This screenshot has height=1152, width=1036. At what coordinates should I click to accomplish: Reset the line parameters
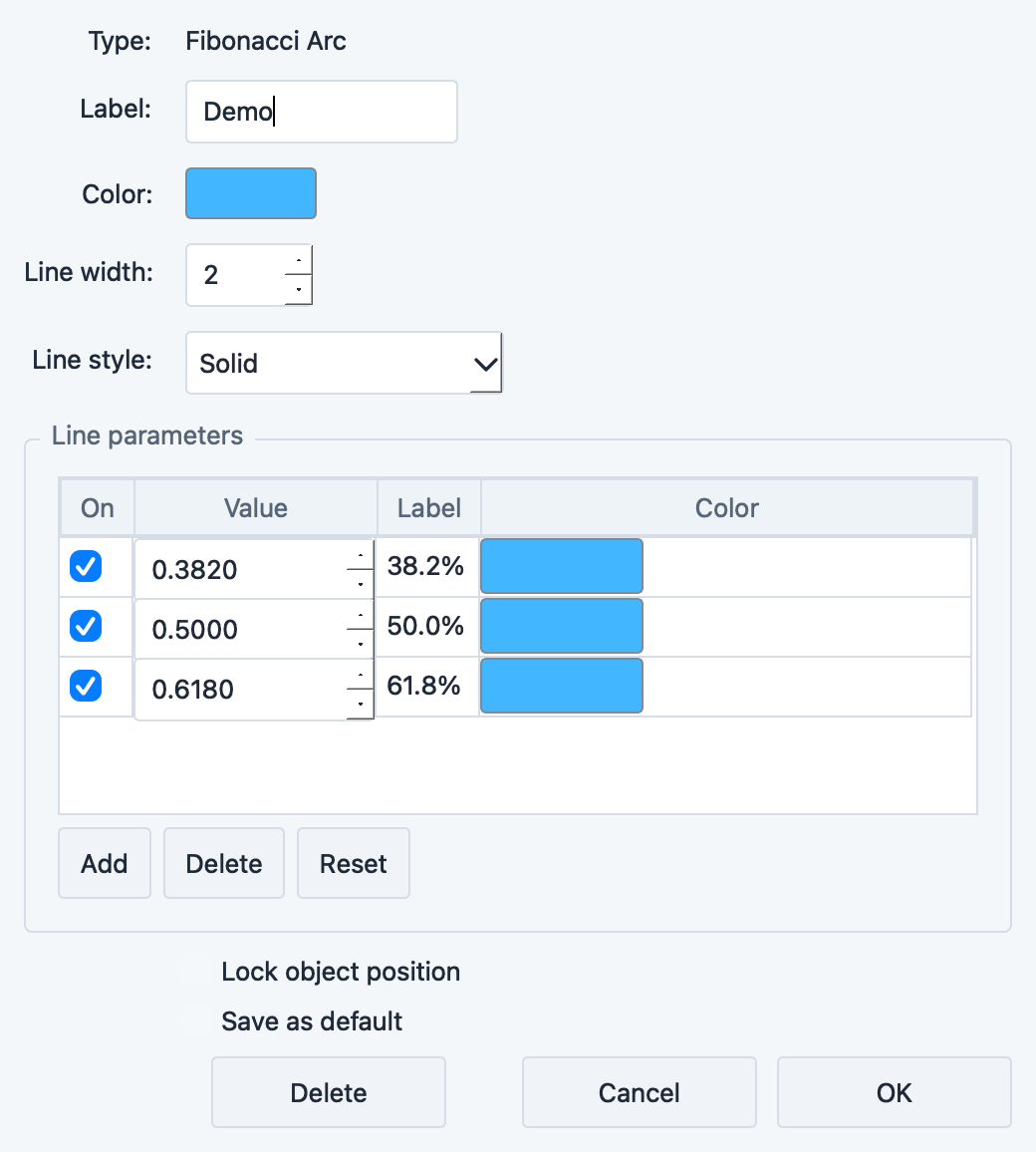pyautogui.click(x=354, y=863)
